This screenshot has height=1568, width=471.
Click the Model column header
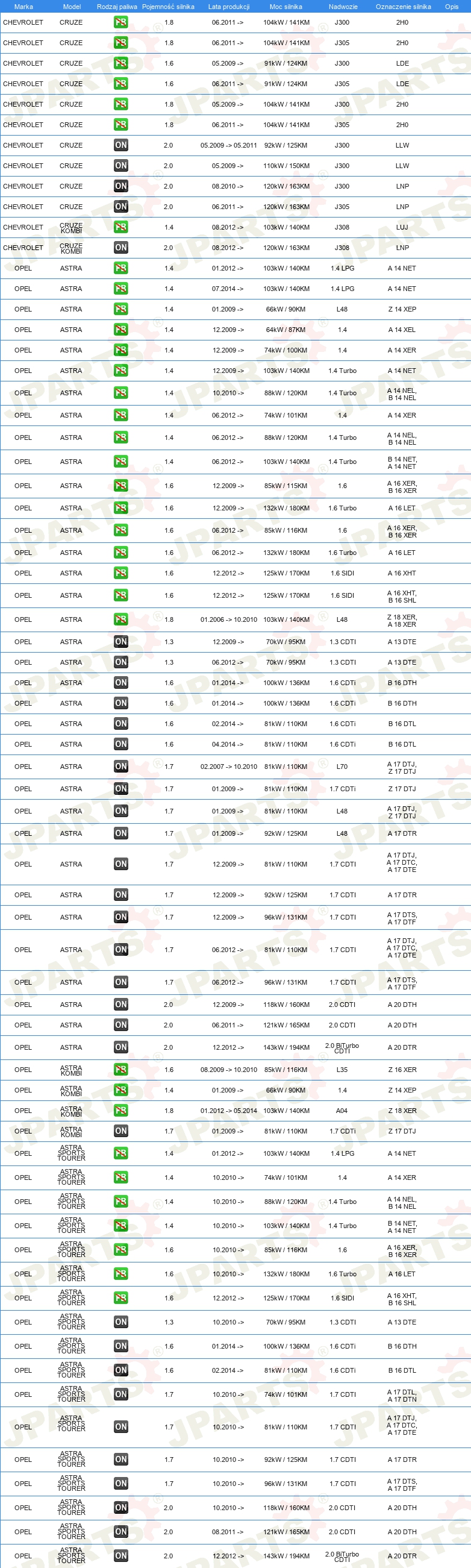click(x=72, y=7)
